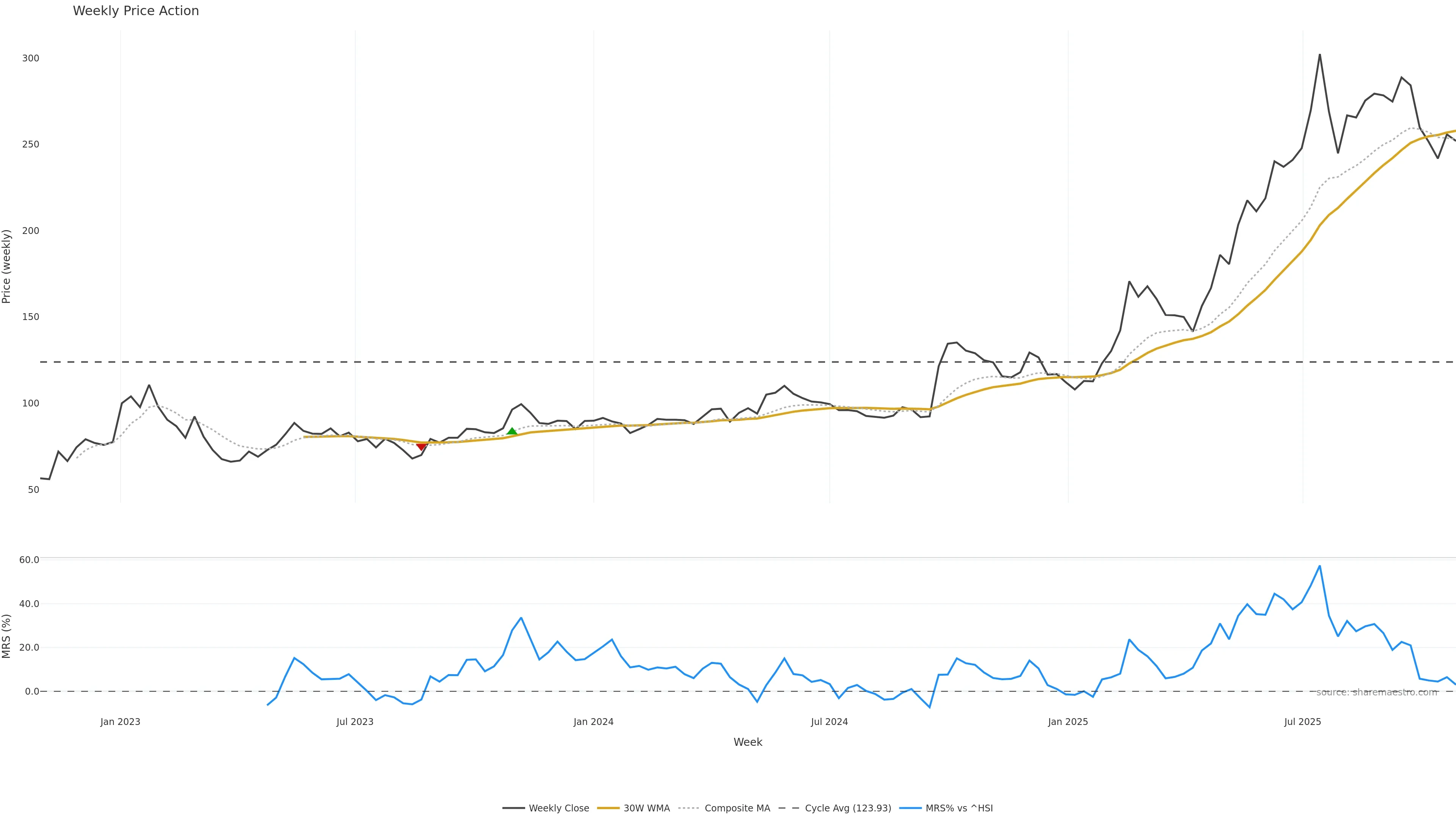Screen dimensions: 1456x819
Task: Click the 60.0 MRS axis tick label
Action: tap(29, 560)
